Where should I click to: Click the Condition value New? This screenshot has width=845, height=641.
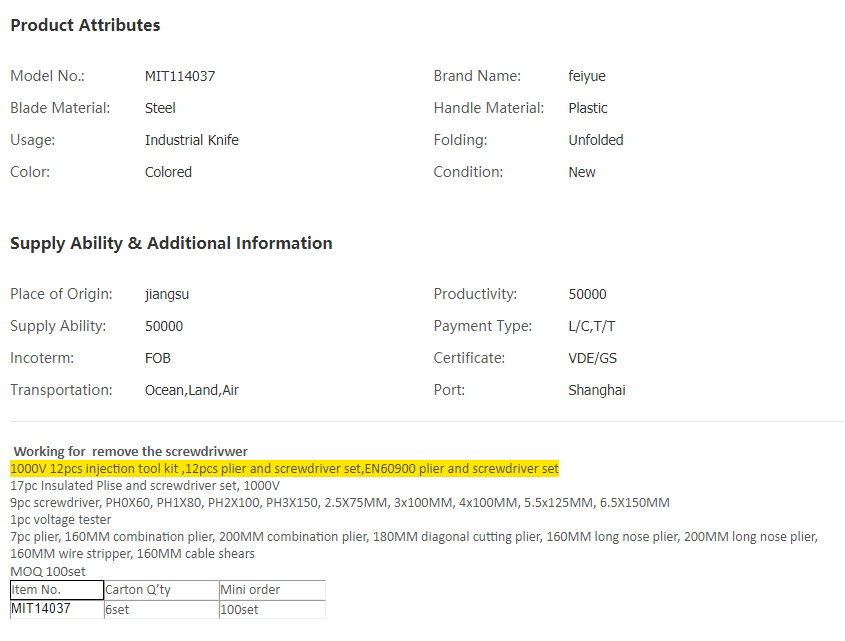pyautogui.click(x=582, y=172)
